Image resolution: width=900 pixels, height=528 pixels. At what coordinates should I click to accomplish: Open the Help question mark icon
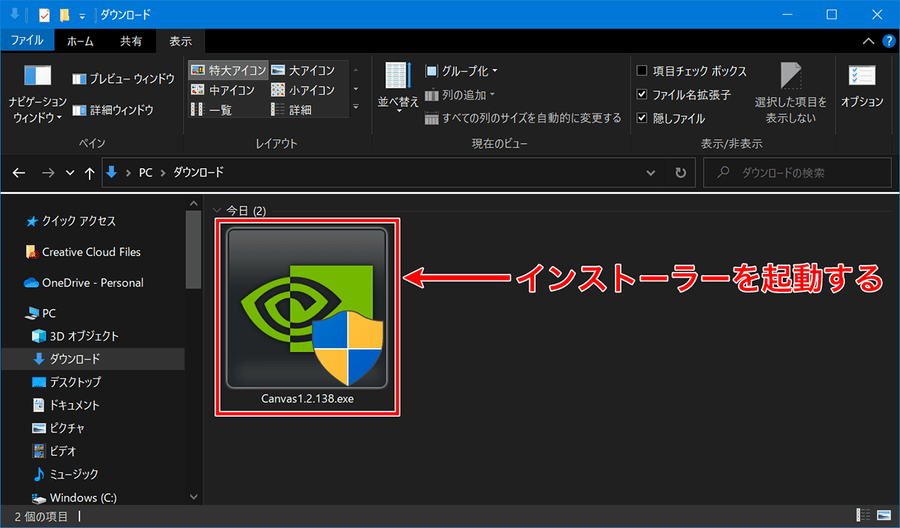click(889, 41)
